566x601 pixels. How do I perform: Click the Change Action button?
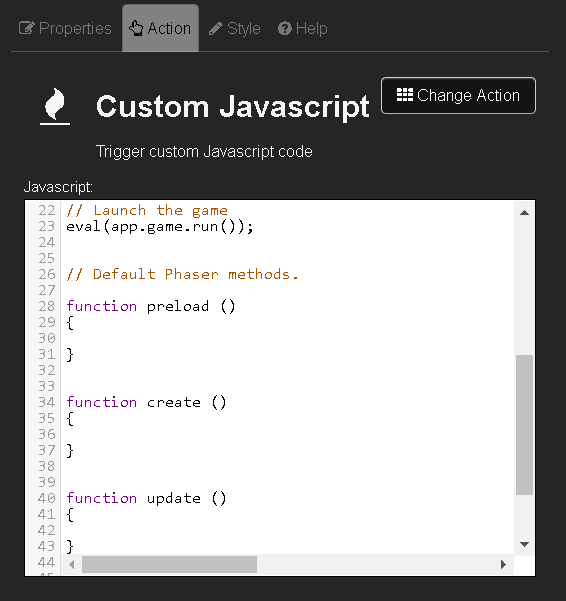(x=458, y=95)
